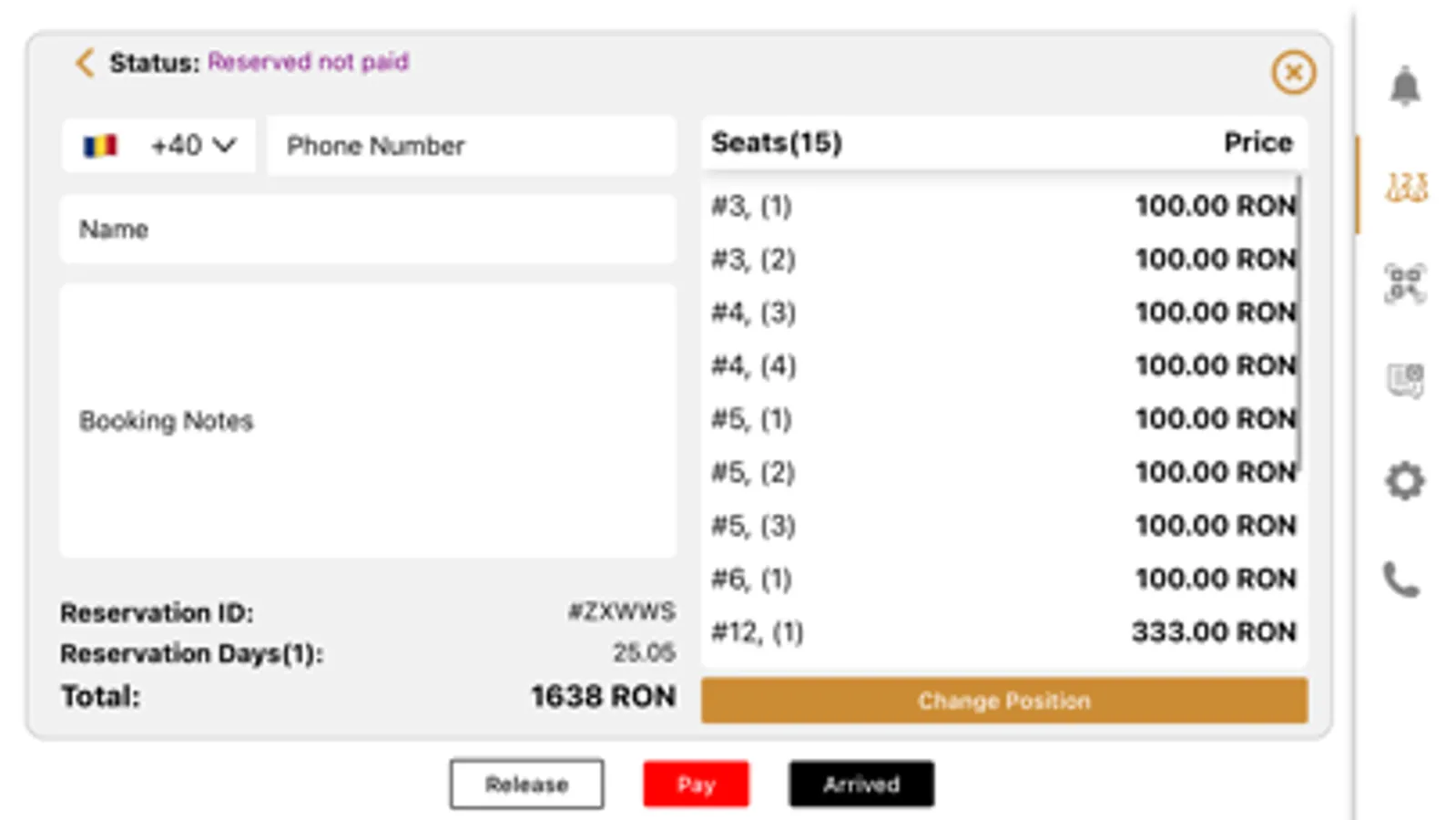Click into the Booking Notes text area

[x=368, y=421]
